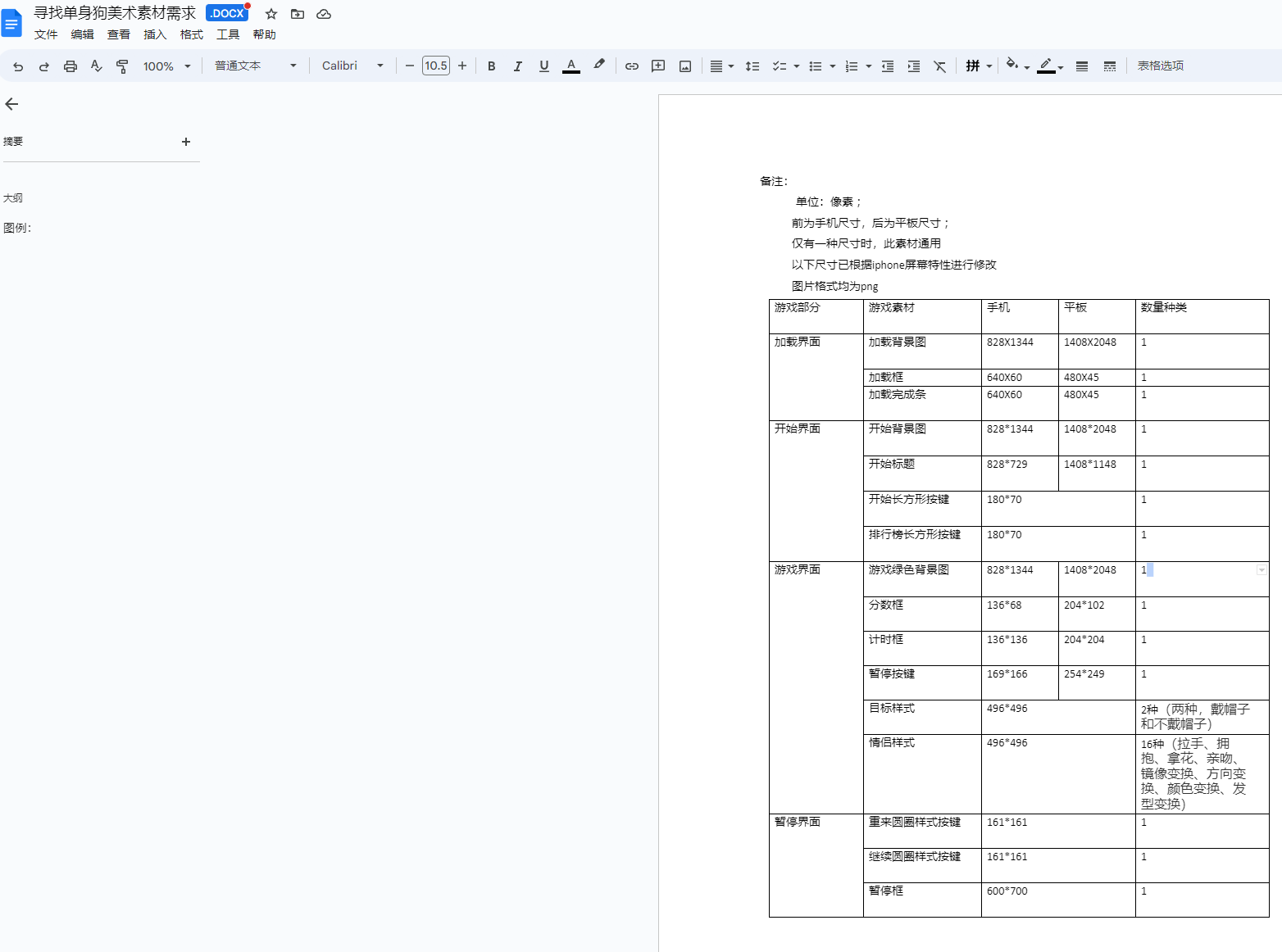The image size is (1282, 952).
Task: Jump to 图例: outline heading
Action: click(x=17, y=228)
